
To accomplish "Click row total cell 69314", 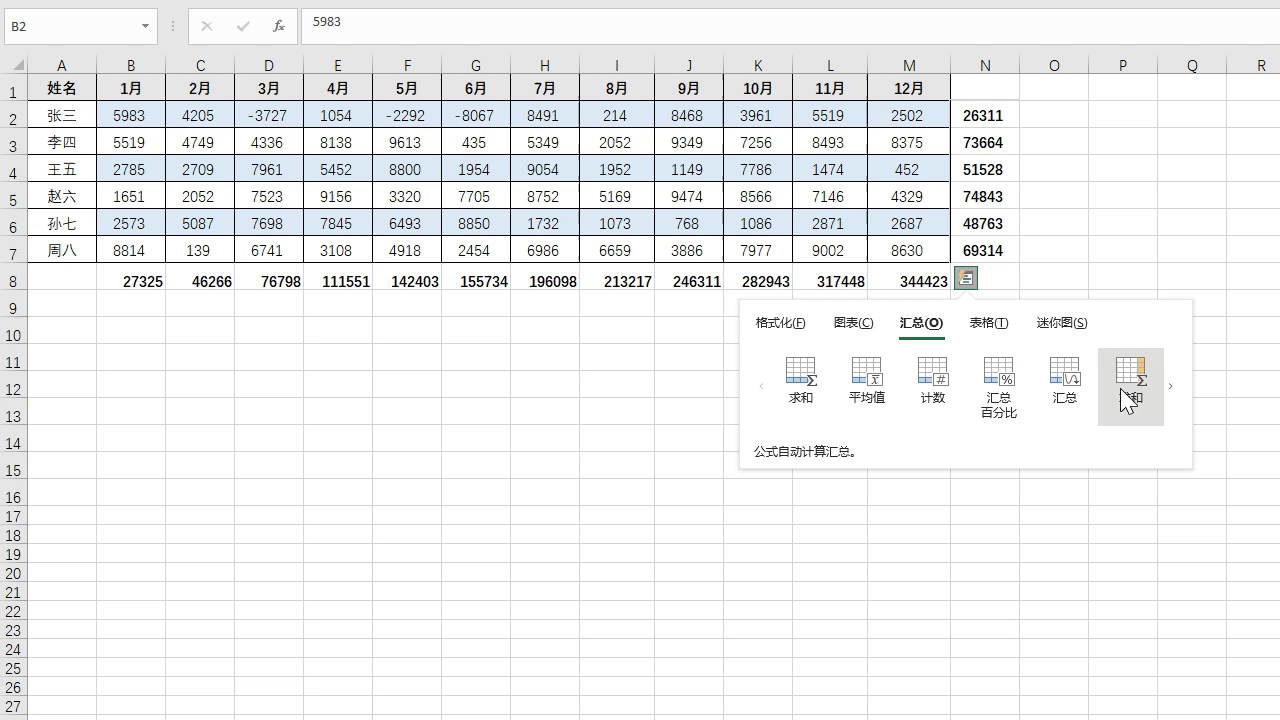I will pos(985,250).
